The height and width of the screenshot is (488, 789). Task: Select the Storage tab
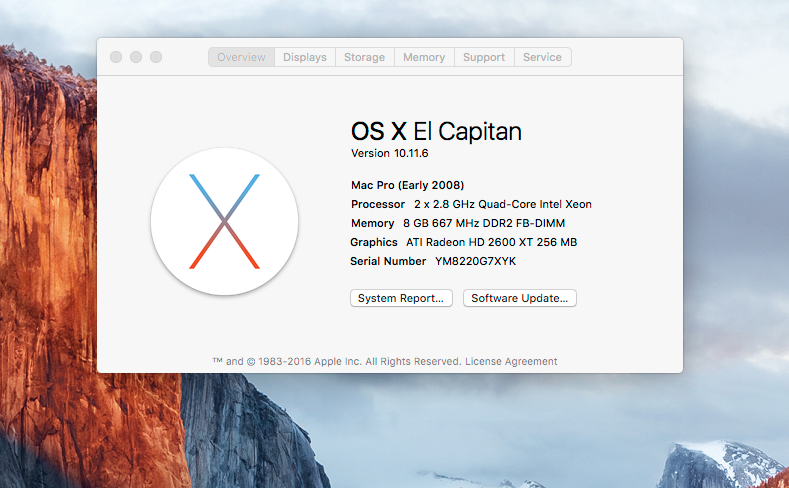[x=364, y=57]
